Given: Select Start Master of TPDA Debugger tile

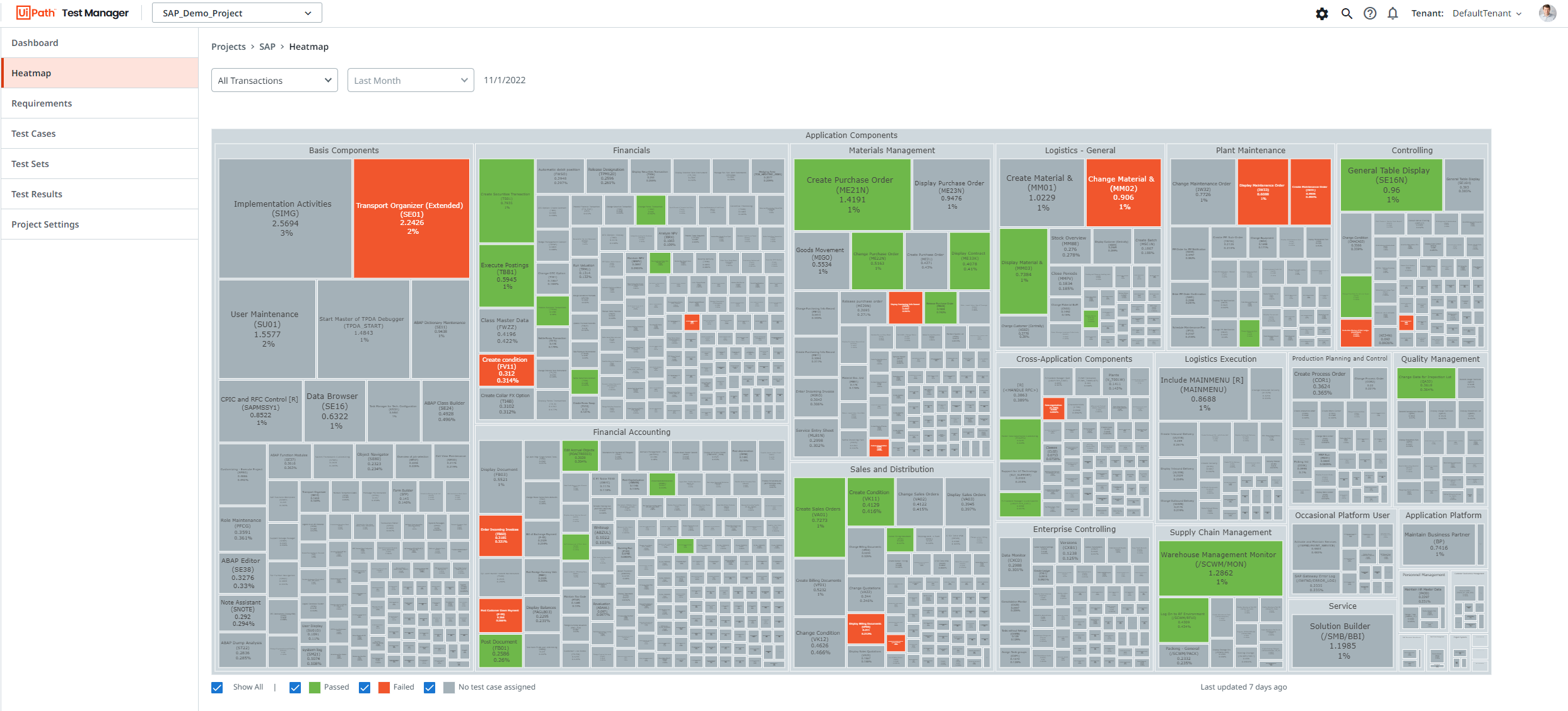Looking at the screenshot, I should (x=363, y=329).
